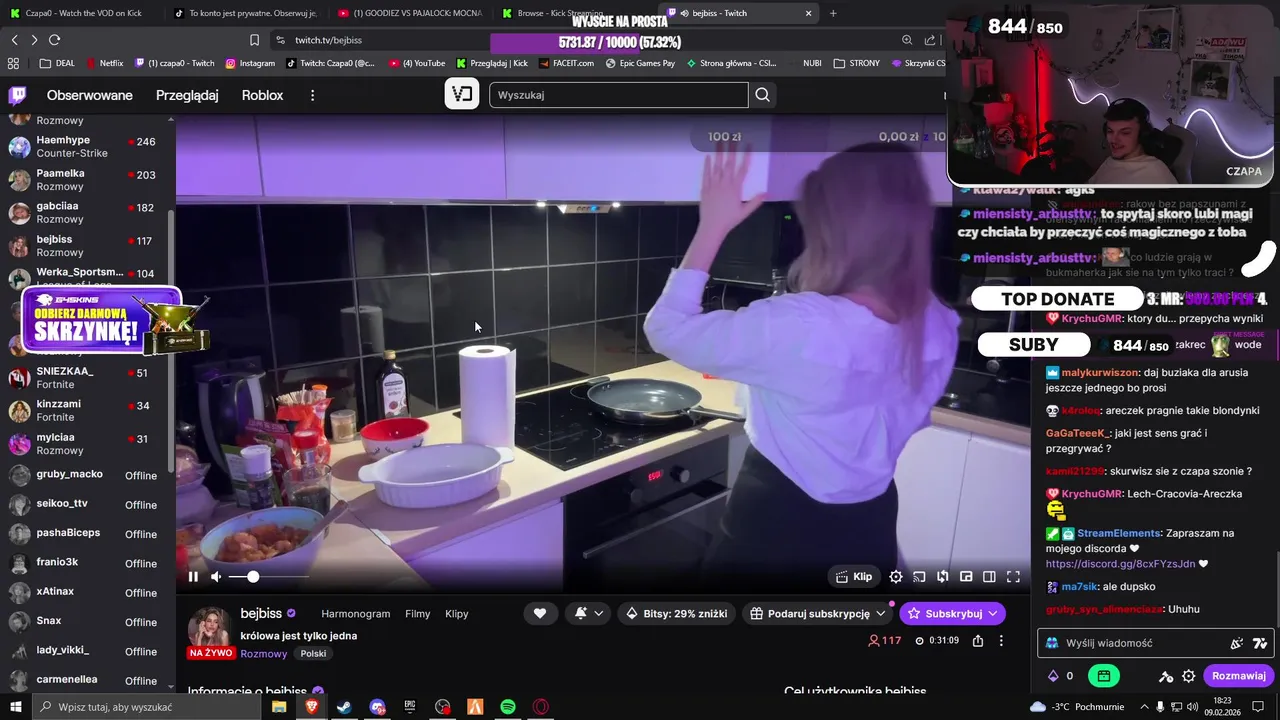Send message with Rozmawiaj button
The width and height of the screenshot is (1280, 720).
[1238, 676]
